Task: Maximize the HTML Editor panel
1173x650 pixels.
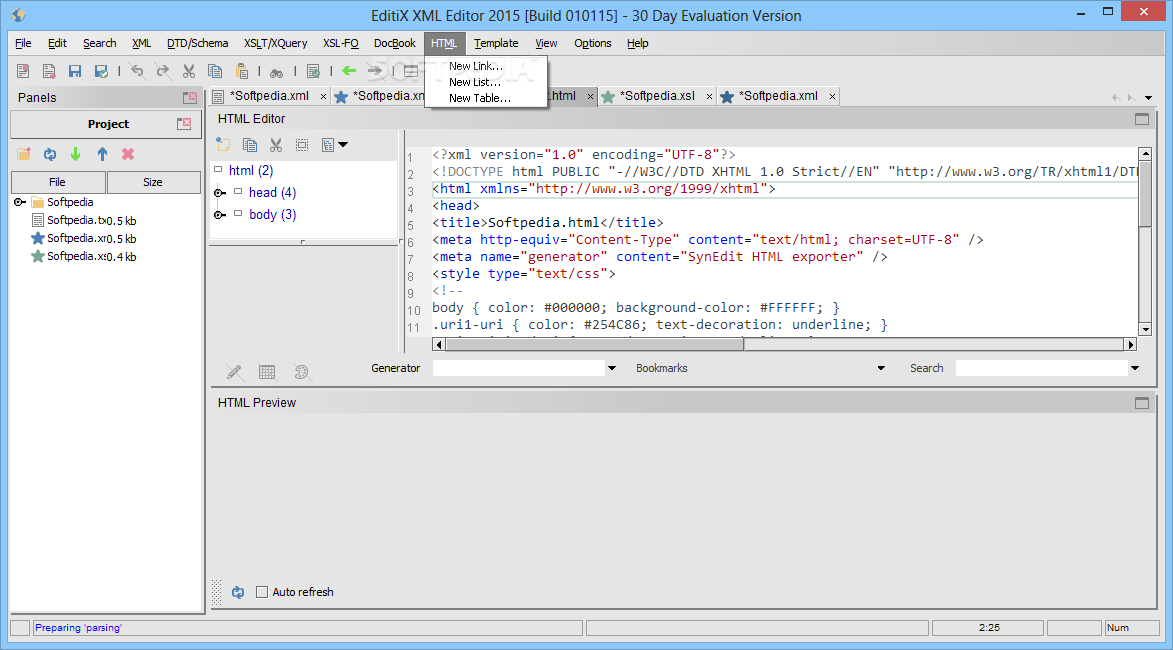Action: 1142,119
